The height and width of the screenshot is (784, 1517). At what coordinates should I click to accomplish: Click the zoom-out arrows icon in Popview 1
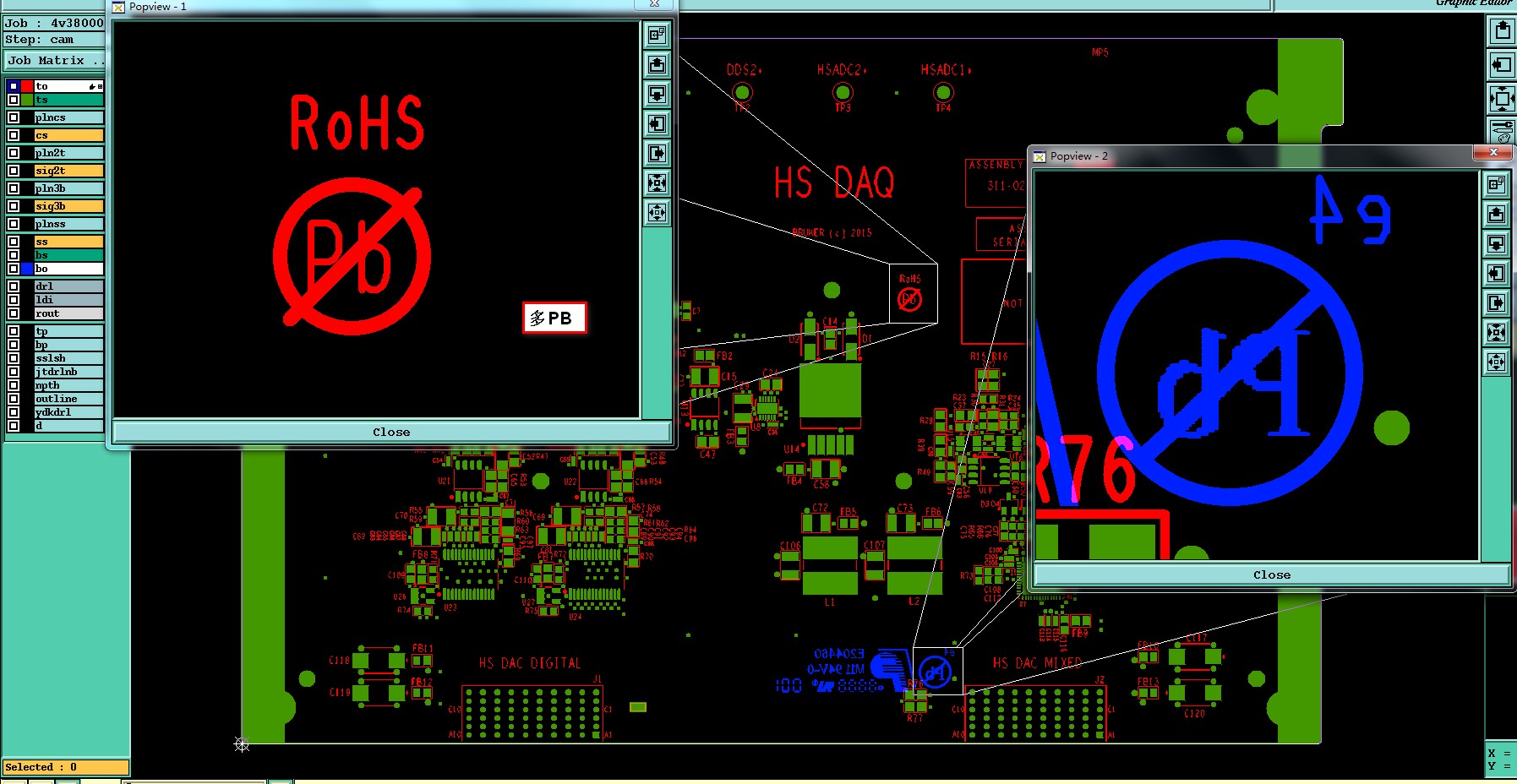(x=658, y=212)
